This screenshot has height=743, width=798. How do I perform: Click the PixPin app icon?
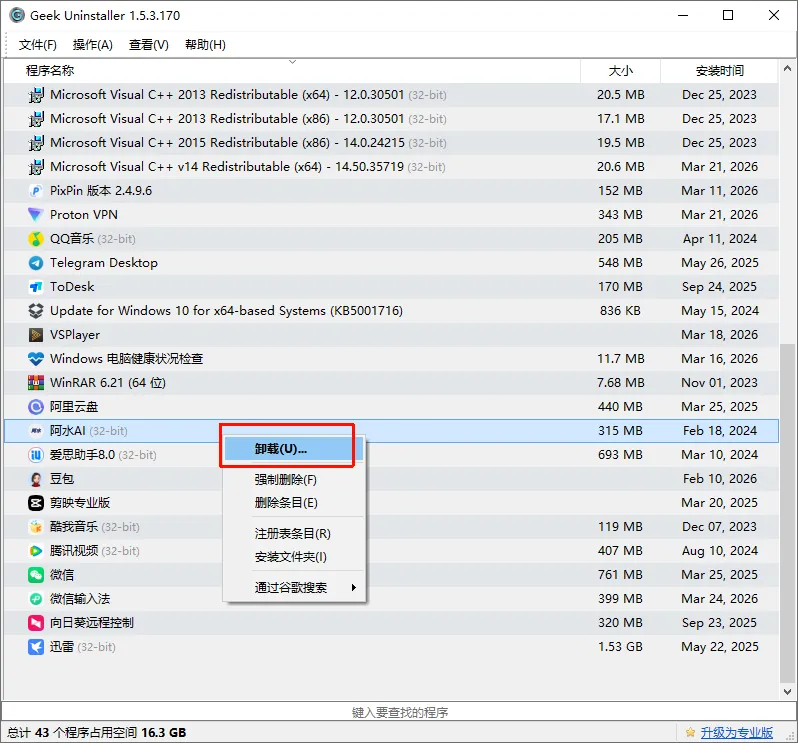click(36, 191)
